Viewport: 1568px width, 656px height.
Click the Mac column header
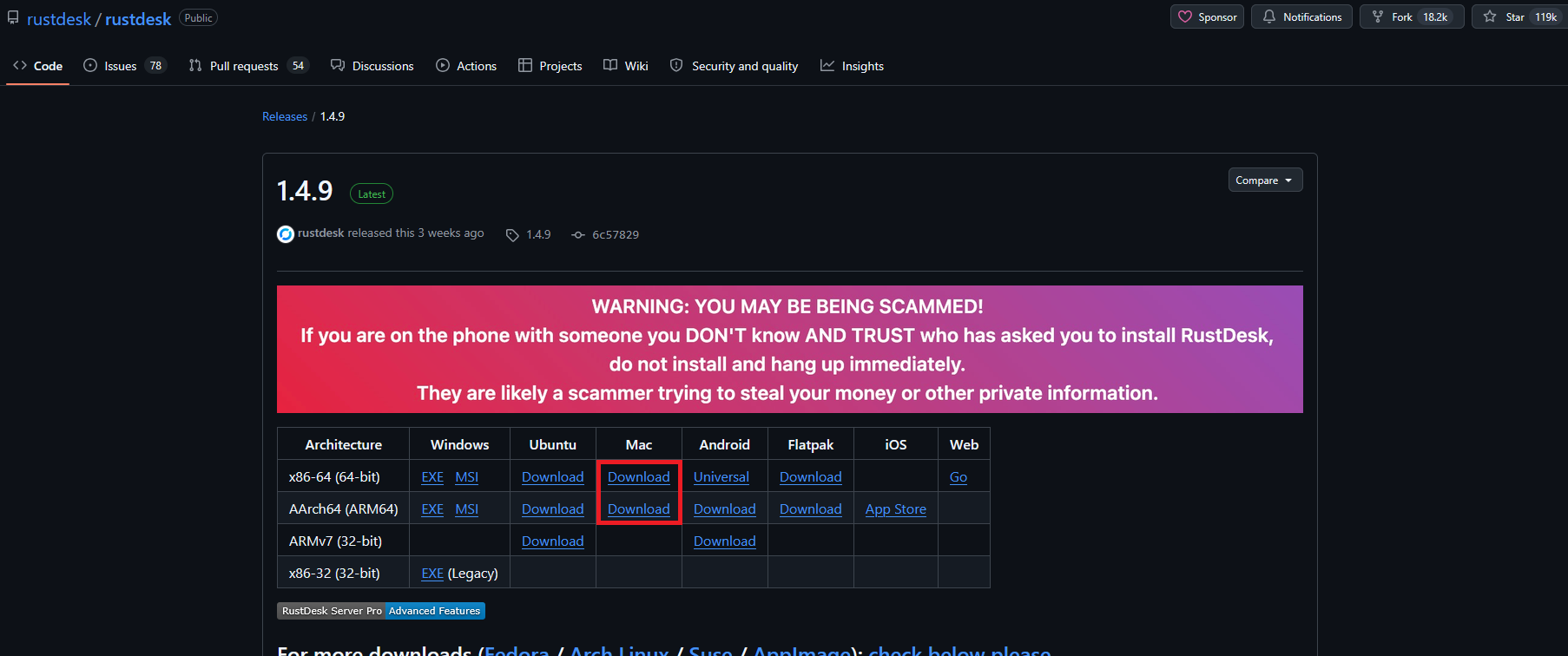639,445
